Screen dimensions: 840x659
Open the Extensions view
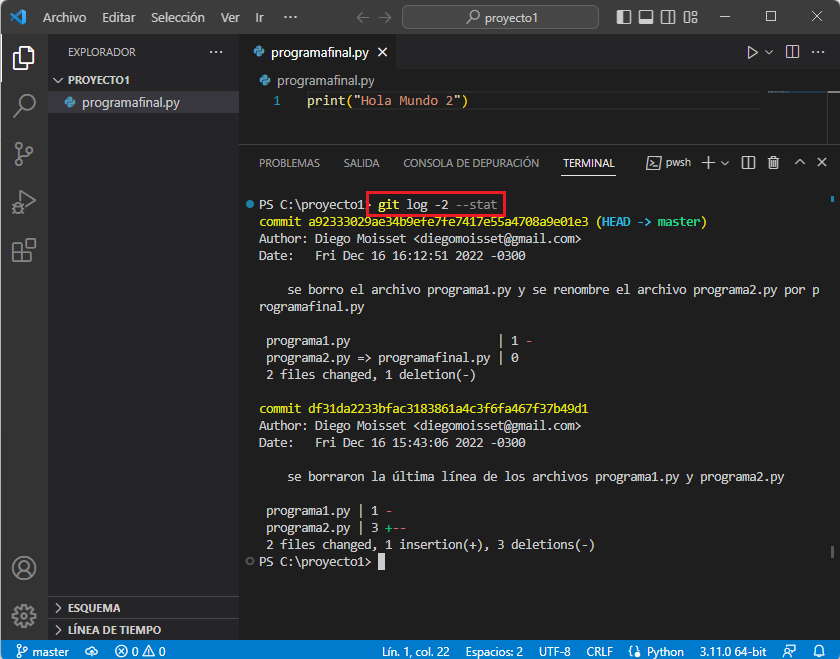tap(24, 250)
